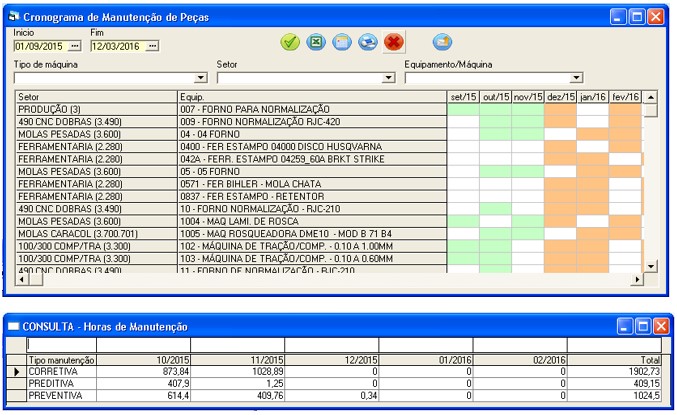Minimize the CONSULTA - Horas de Manutenção window
The image size is (677, 415).
[624, 326]
